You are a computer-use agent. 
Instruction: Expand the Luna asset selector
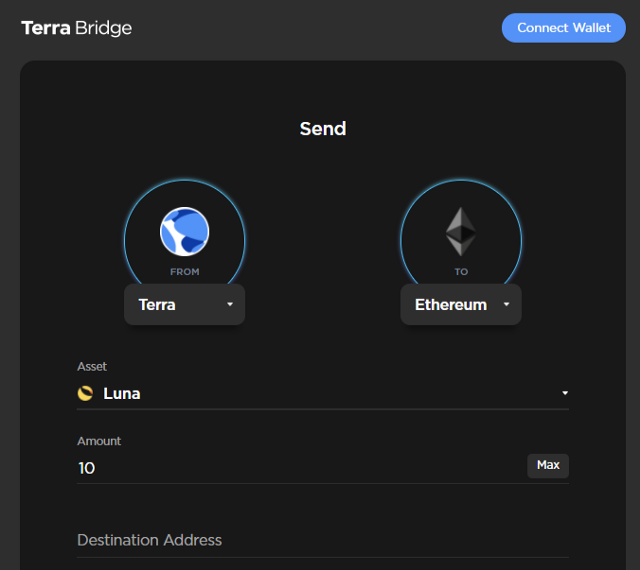point(322,393)
